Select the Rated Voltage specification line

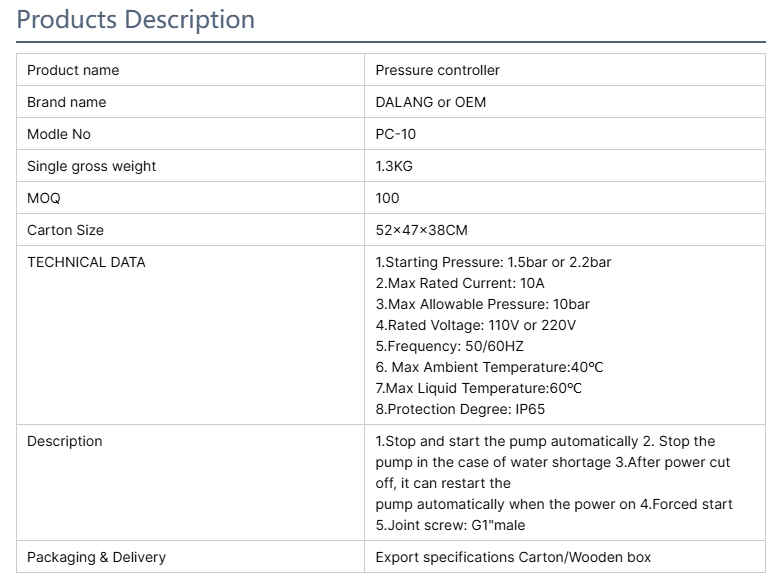[x=475, y=325]
